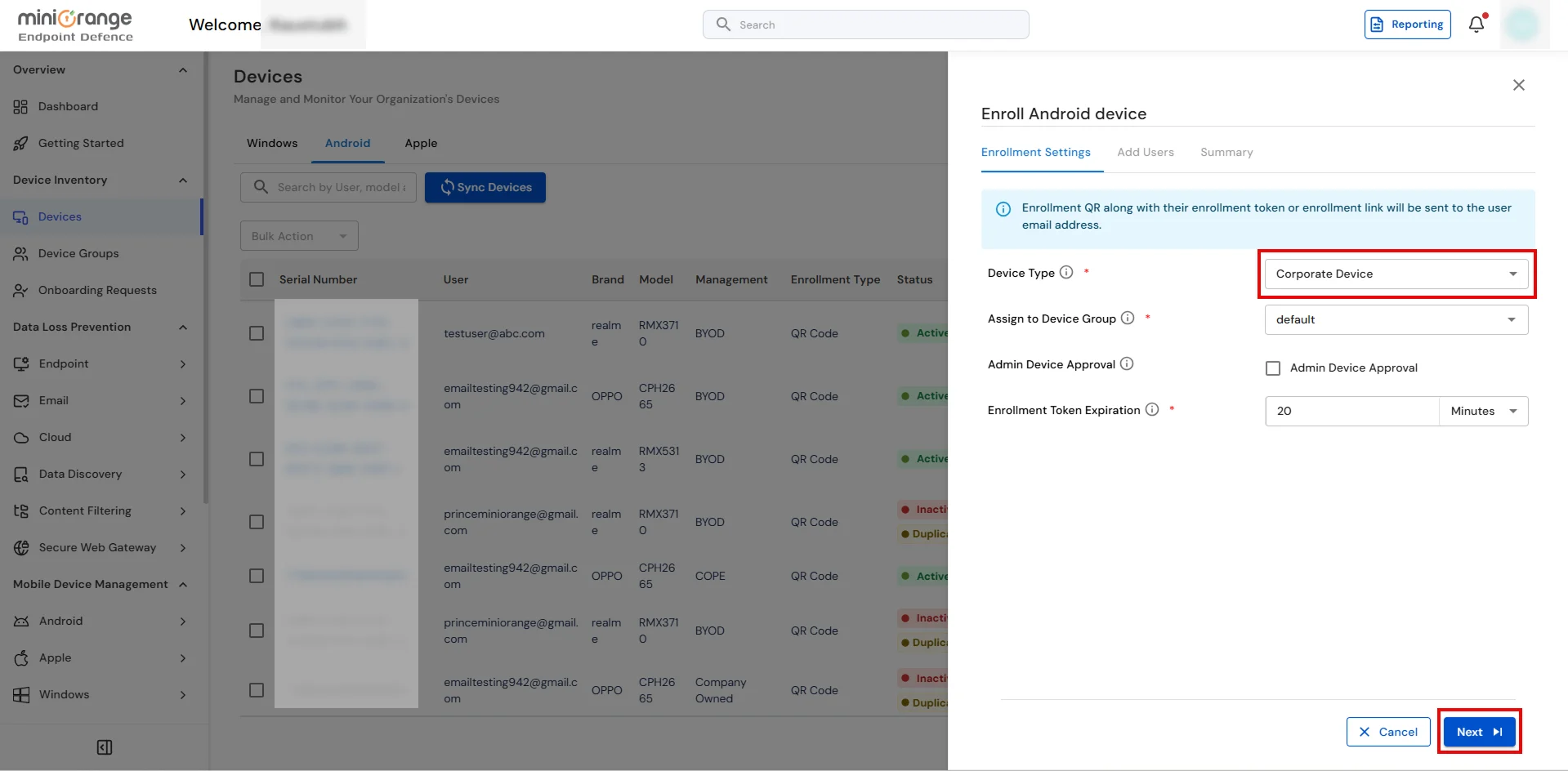
Task: Show the Device Type info tooltip icon
Action: (1066, 272)
